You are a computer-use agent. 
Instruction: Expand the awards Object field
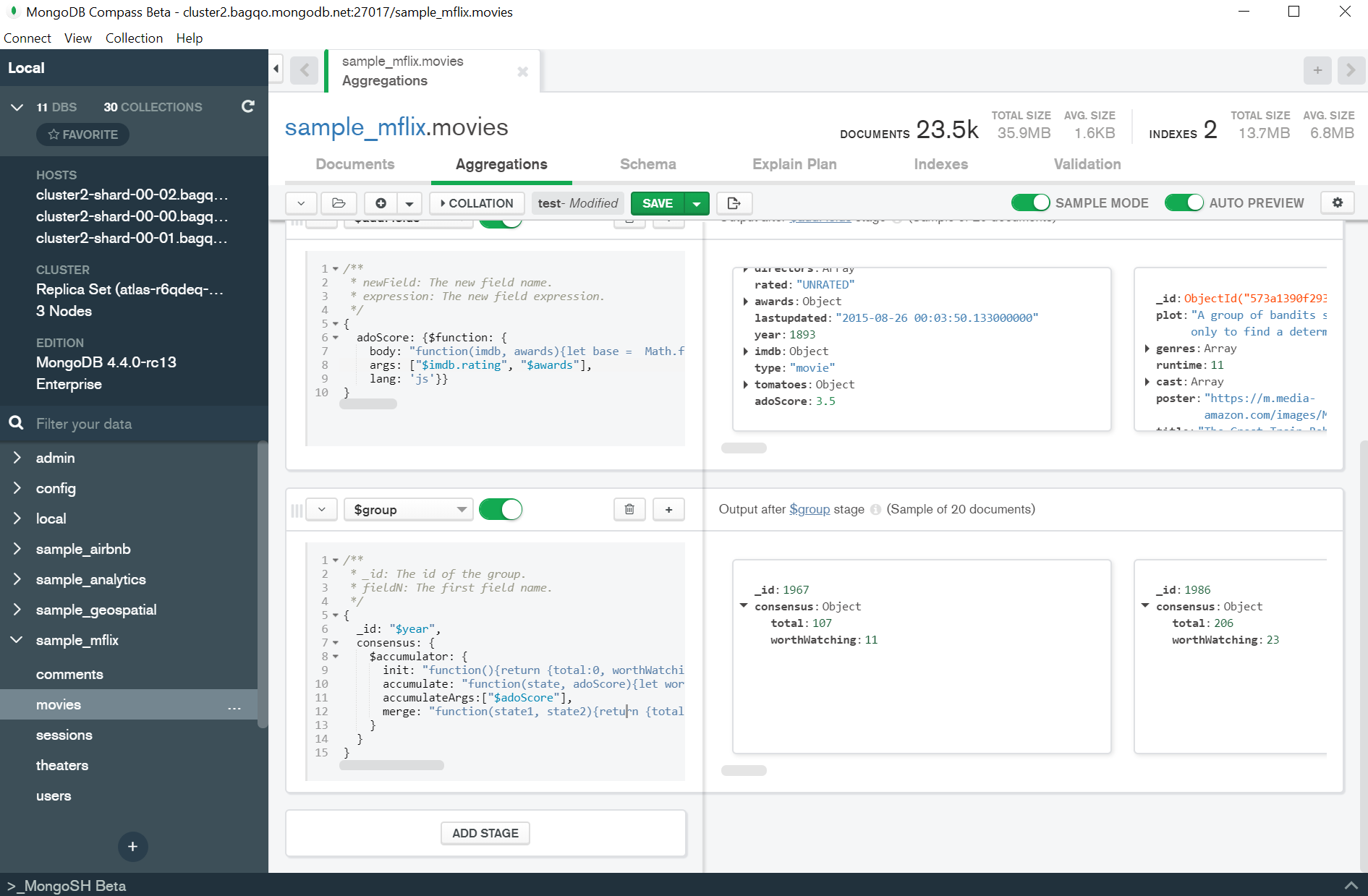(x=746, y=302)
